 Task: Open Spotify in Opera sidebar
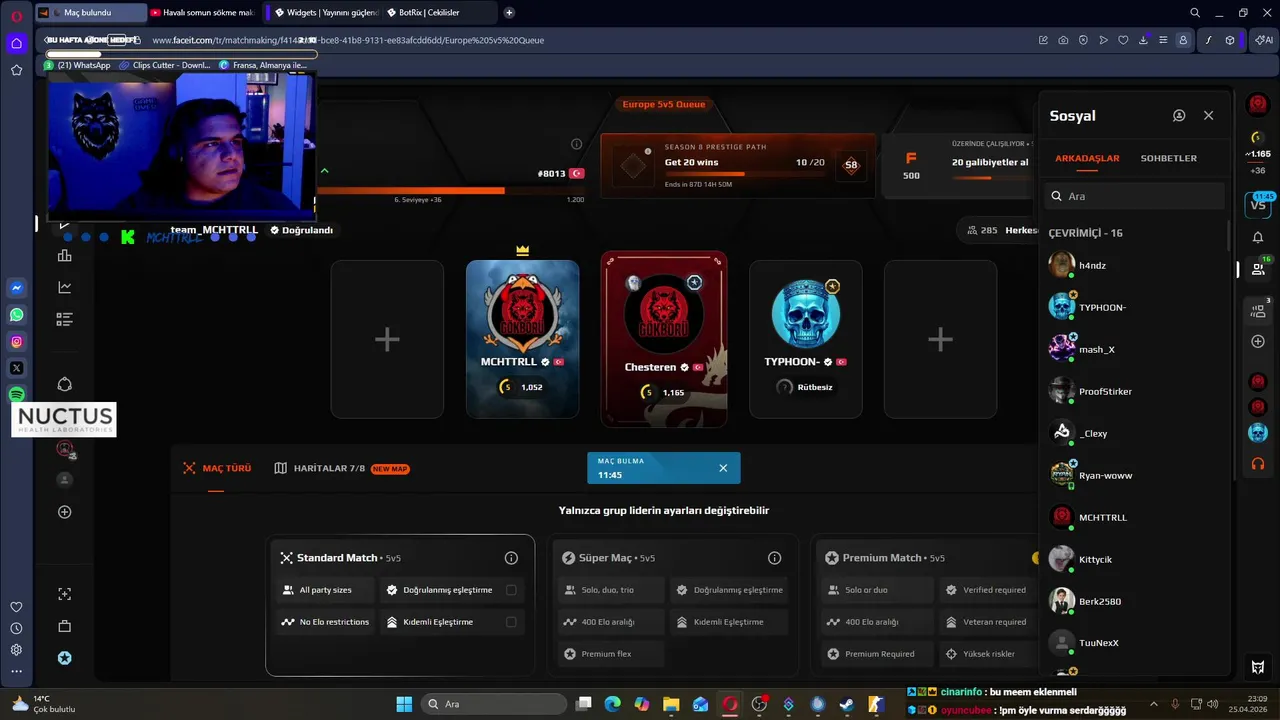click(16, 395)
